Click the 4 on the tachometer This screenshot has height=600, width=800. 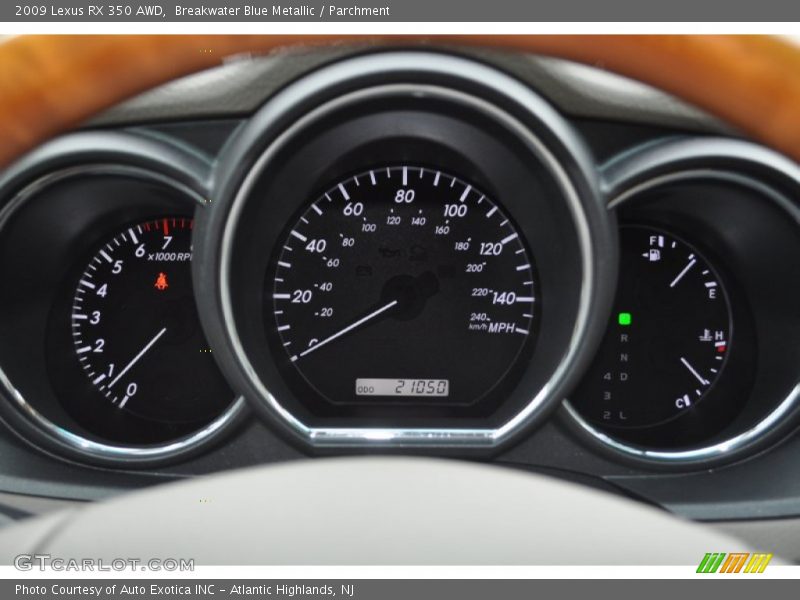102,290
